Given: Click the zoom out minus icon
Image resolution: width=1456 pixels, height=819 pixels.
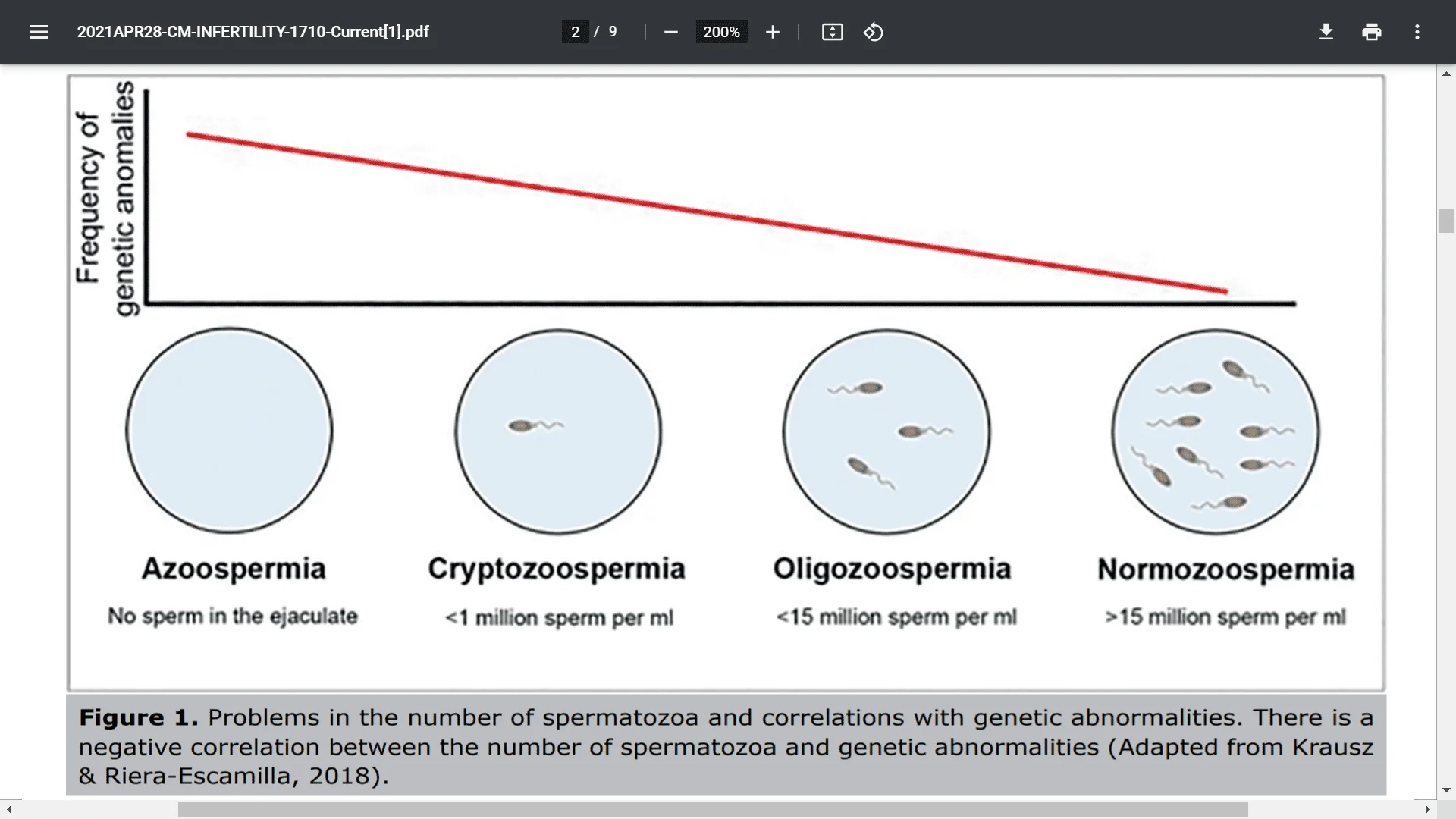Looking at the screenshot, I should (671, 32).
